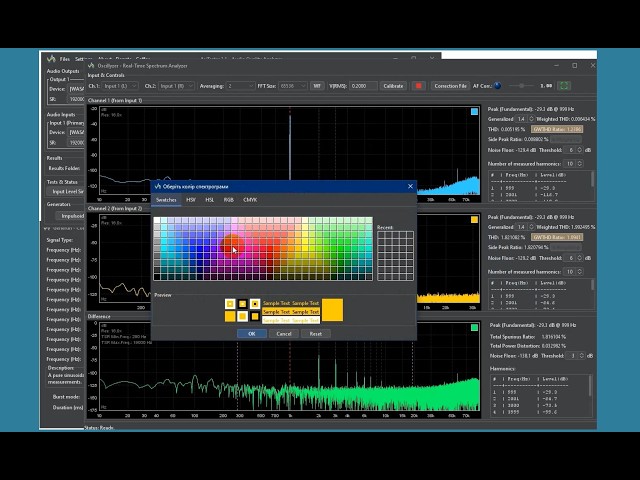Screen dimensions: 640x480
Task: Open the FFT Size dropdown
Action: coord(293,86)
